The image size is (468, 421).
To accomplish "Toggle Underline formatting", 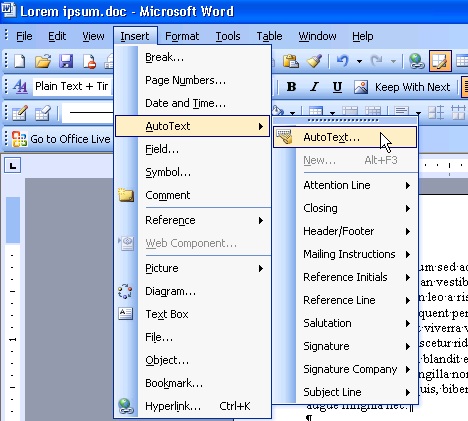I will [337, 87].
